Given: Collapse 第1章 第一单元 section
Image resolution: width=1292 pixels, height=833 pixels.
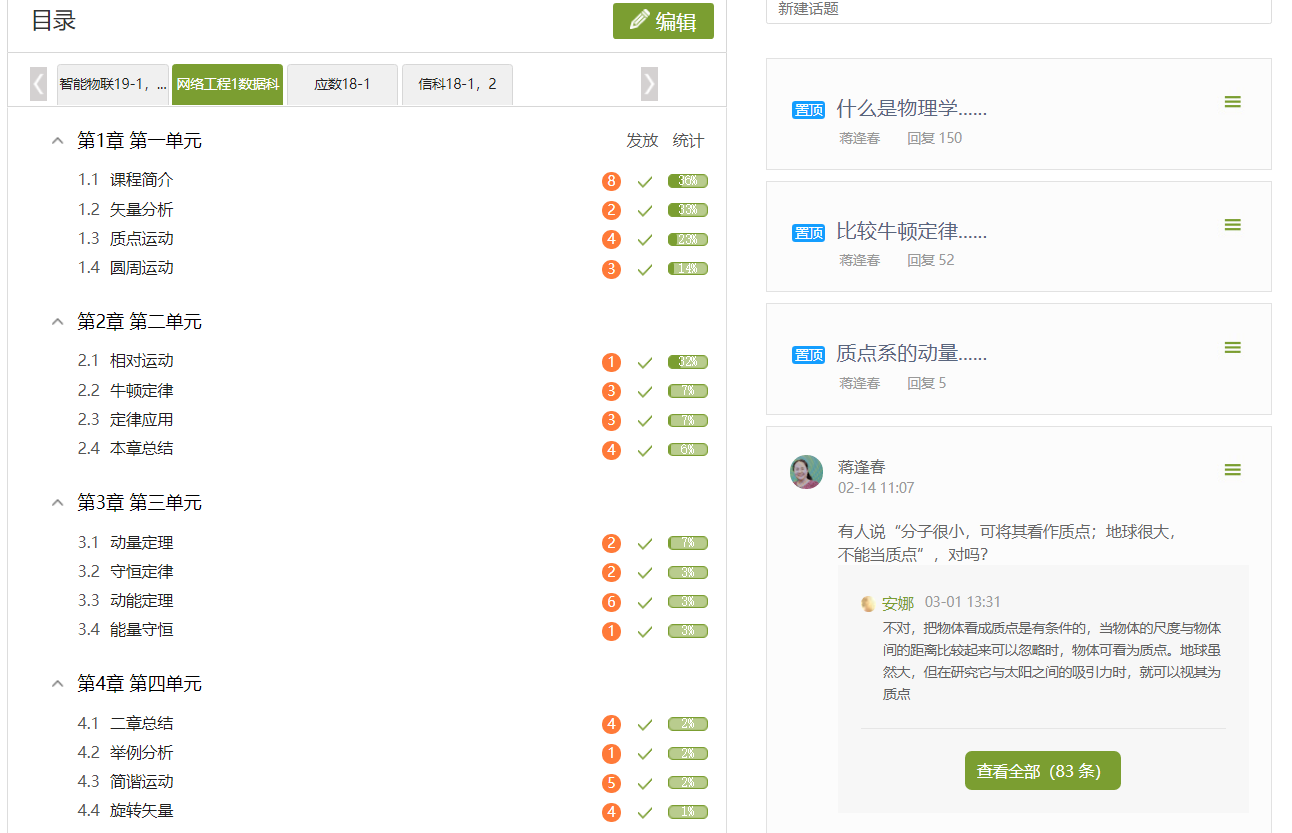Looking at the screenshot, I should coord(57,141).
